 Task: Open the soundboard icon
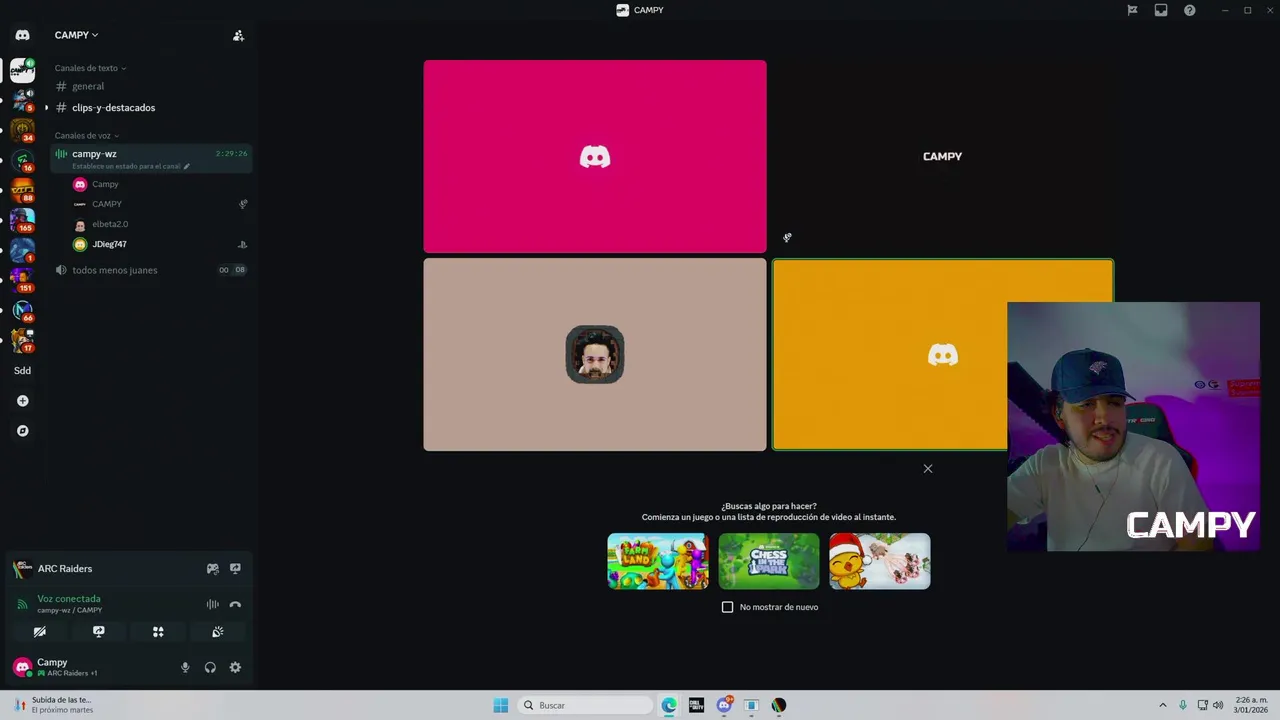pos(217,632)
